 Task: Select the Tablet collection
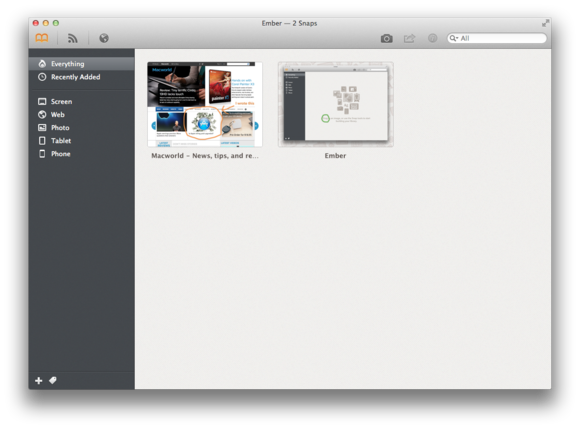[82, 141]
